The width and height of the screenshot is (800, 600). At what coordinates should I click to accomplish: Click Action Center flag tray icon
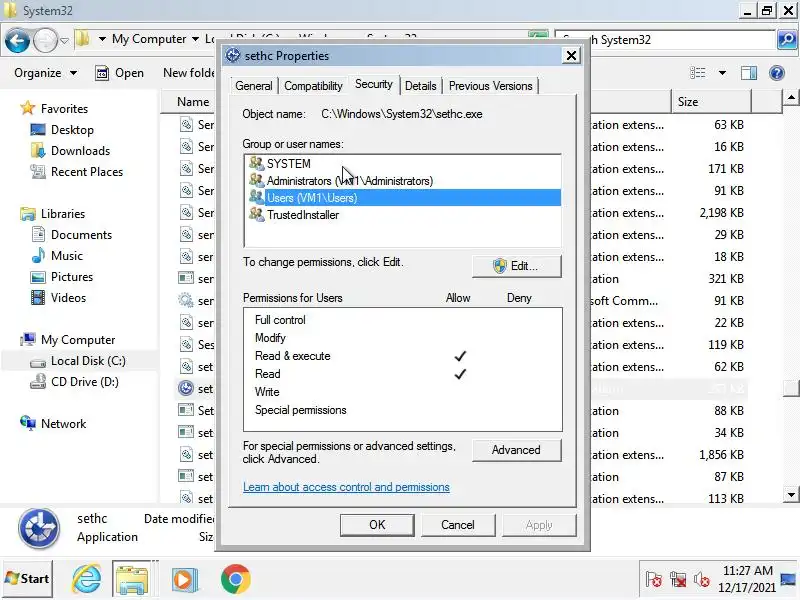654,579
